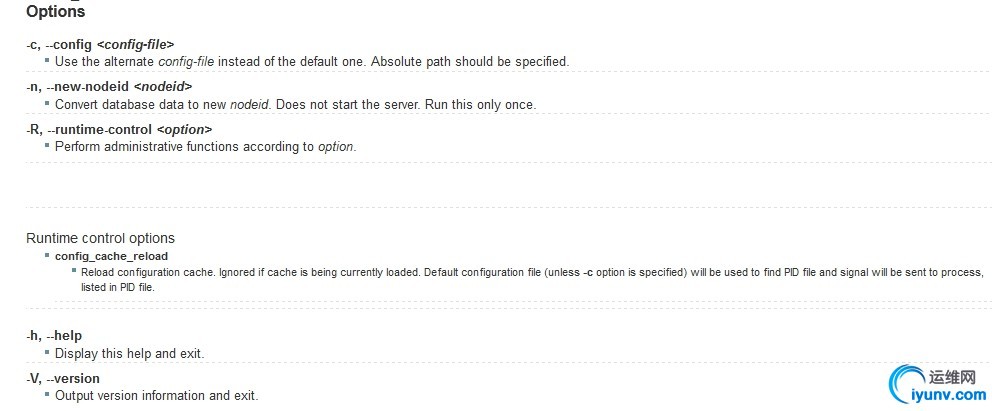Click the "Use the alternate config-file" description

tap(311, 61)
